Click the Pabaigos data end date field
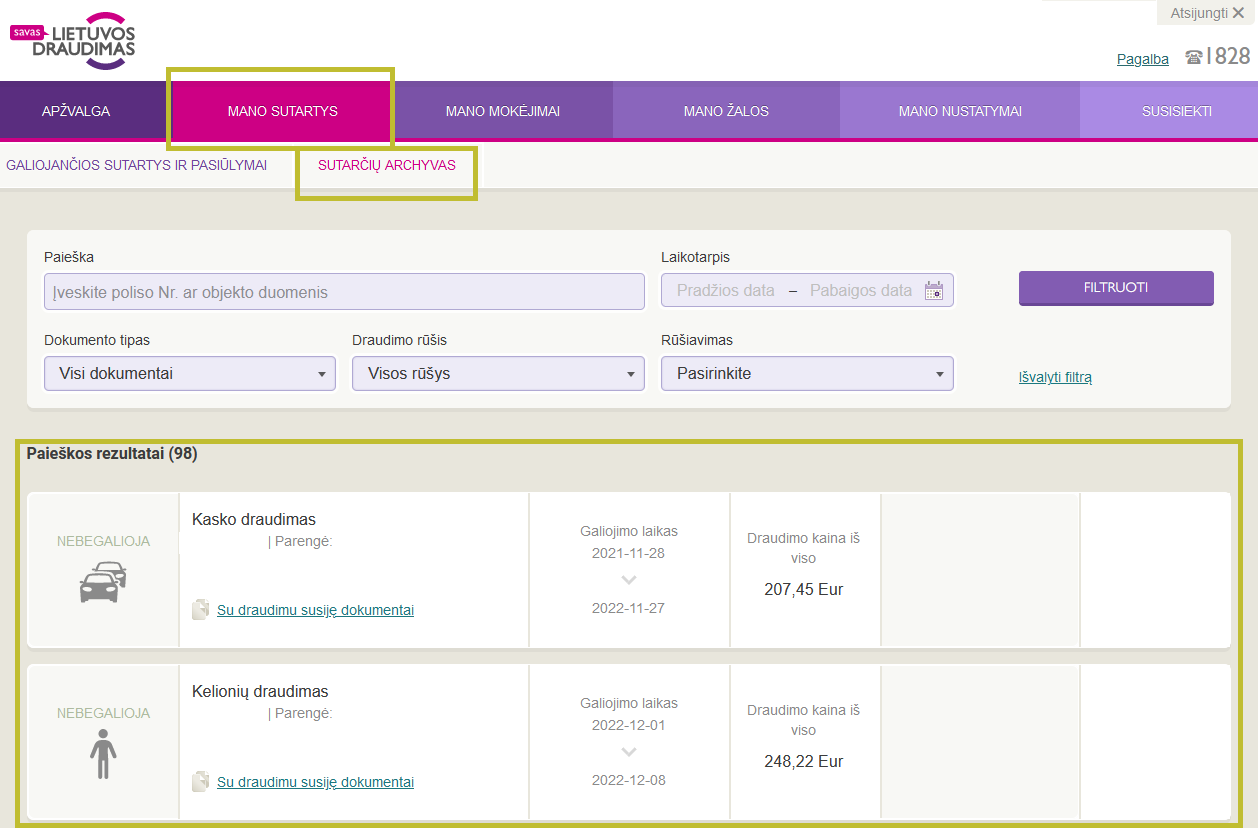 861,291
